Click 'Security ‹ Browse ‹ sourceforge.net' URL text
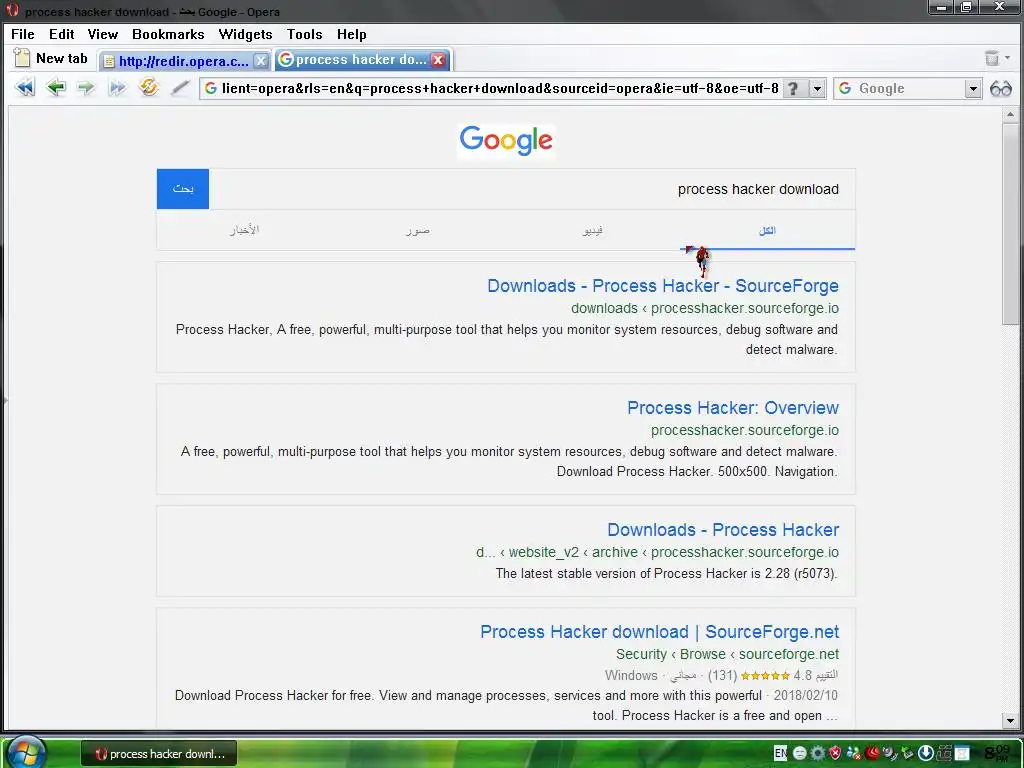Image resolution: width=1024 pixels, height=768 pixels. [x=728, y=654]
